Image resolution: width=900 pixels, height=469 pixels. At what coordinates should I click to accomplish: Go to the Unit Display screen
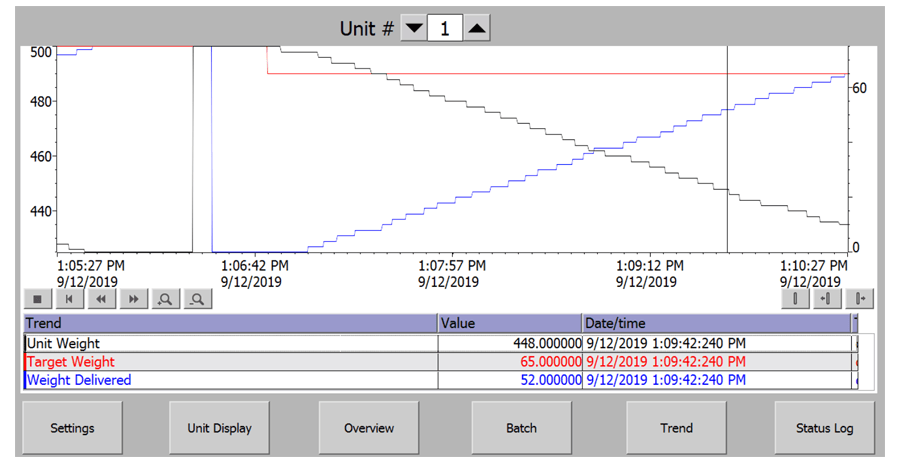click(x=219, y=428)
